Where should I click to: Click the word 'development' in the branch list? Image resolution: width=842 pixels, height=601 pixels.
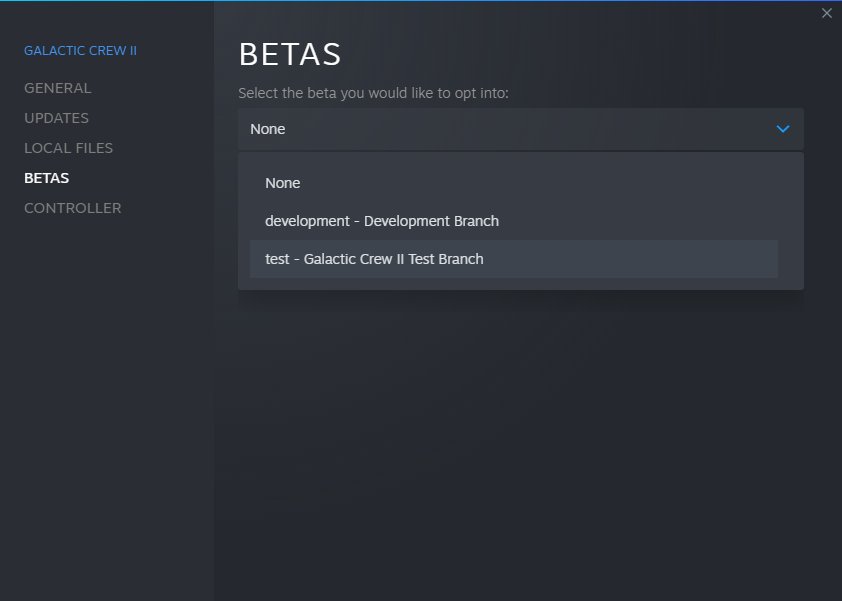coord(308,221)
